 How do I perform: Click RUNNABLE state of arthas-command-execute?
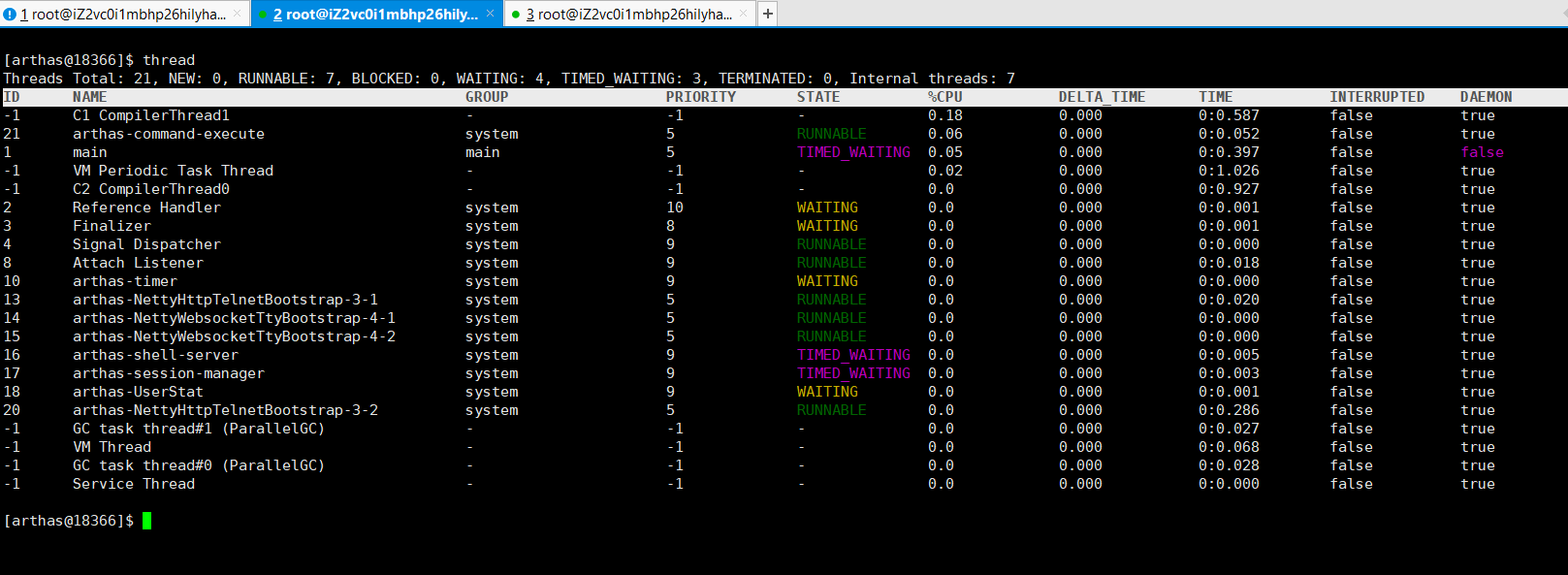click(x=832, y=134)
